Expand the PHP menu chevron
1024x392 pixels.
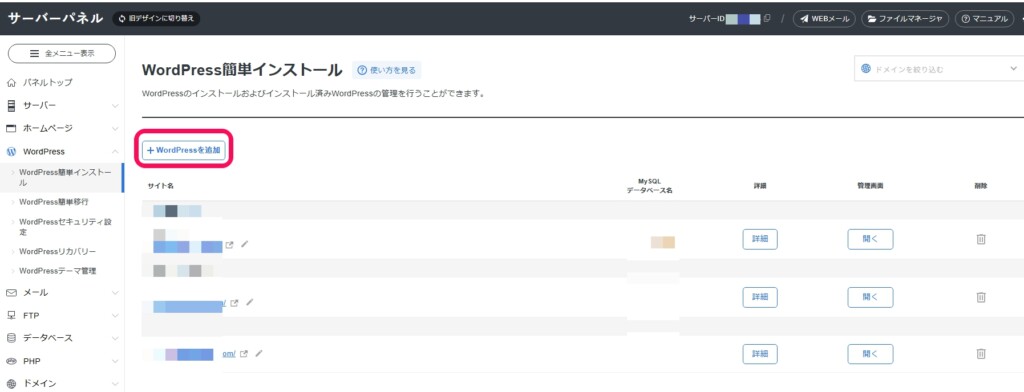[x=115, y=361]
